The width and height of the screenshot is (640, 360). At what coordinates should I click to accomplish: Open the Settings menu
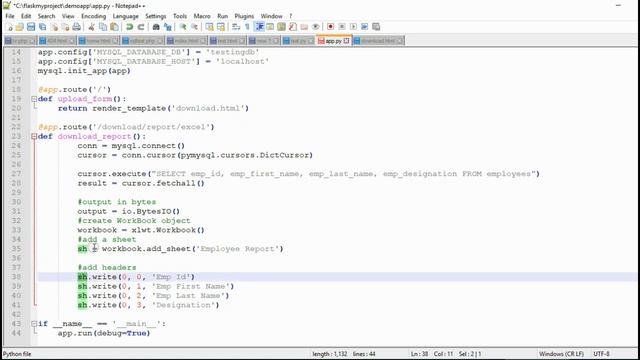coord(156,16)
